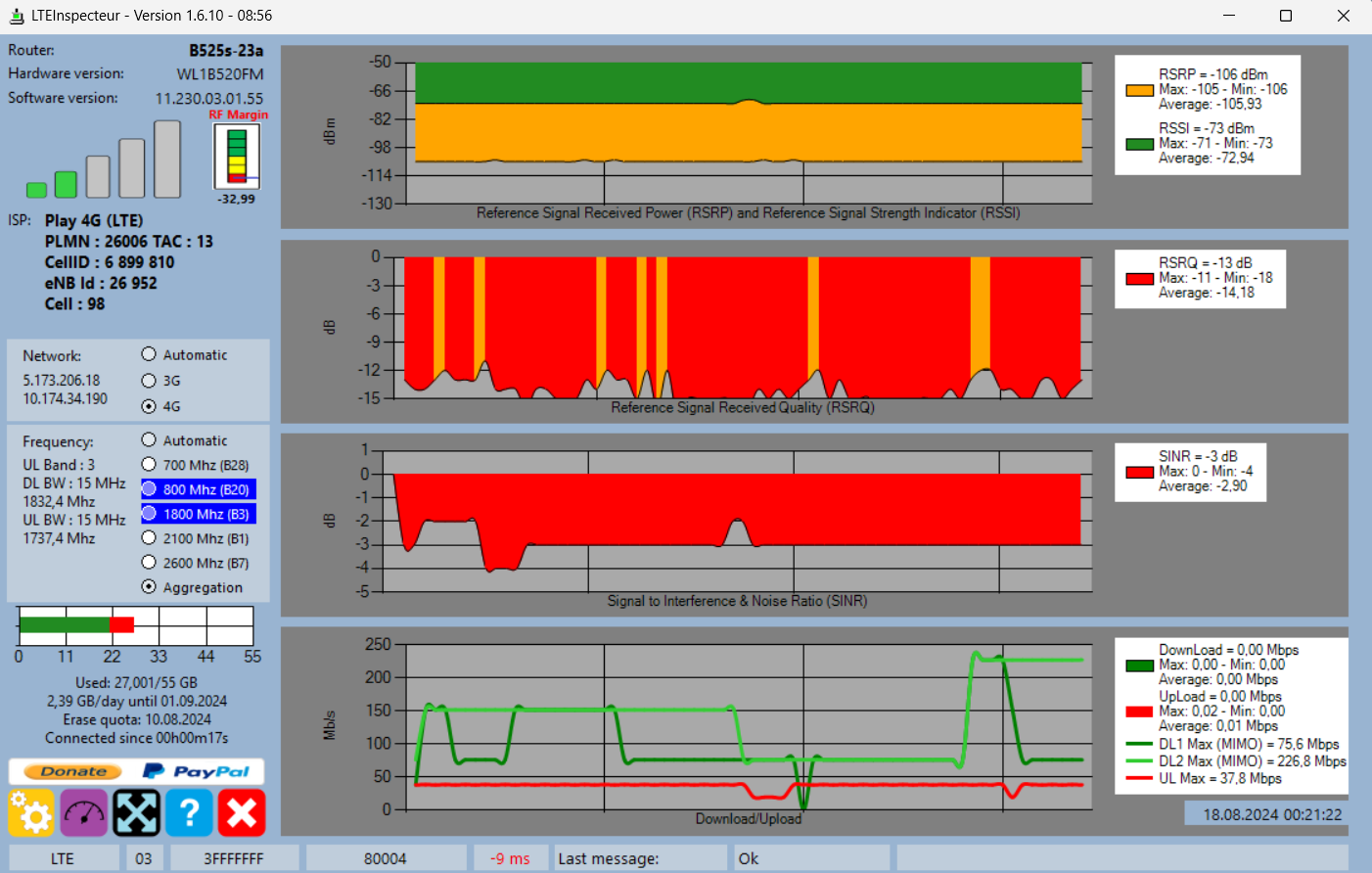Click the data quota usage bar
This screenshot has height=873, width=1372.
136,625
